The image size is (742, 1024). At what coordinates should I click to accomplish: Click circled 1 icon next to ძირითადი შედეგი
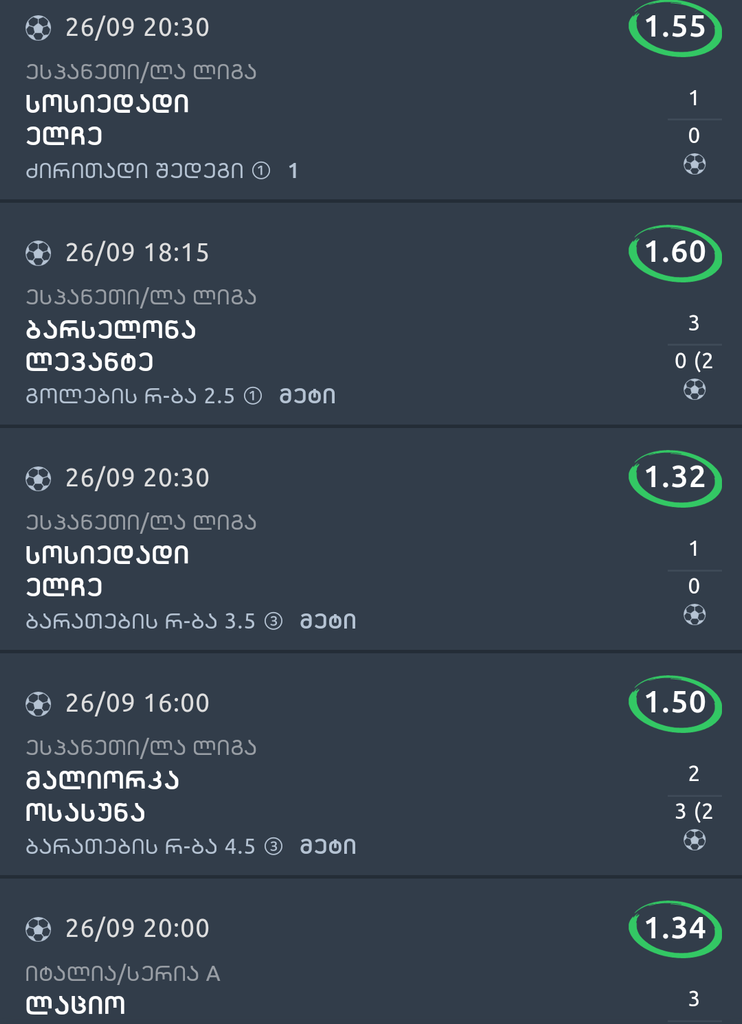tap(261, 171)
